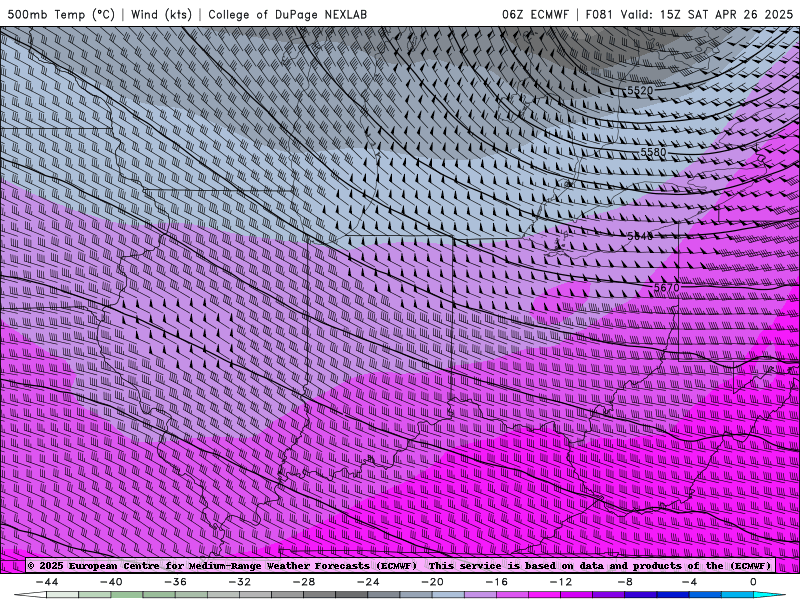Click the "College of DuPage NEXLAB" text
Screen dimensions: 800x600
(x=287, y=14)
